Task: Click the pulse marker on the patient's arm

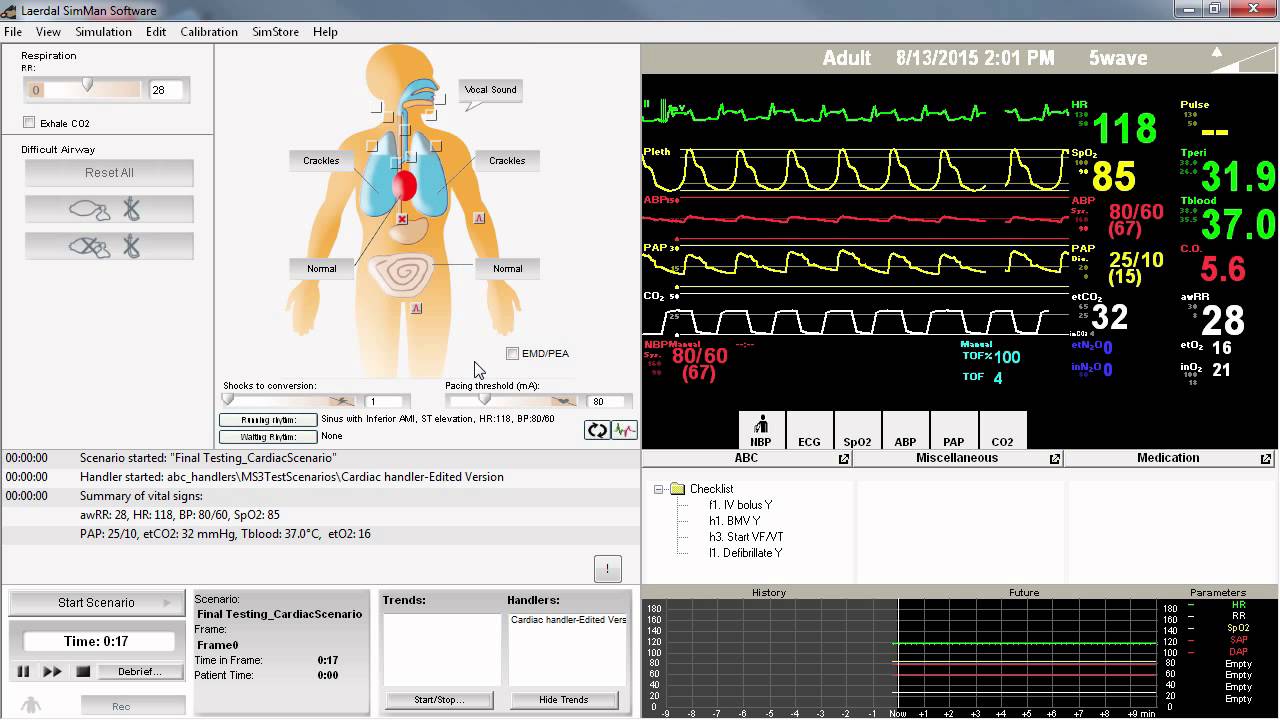Action: tap(479, 217)
